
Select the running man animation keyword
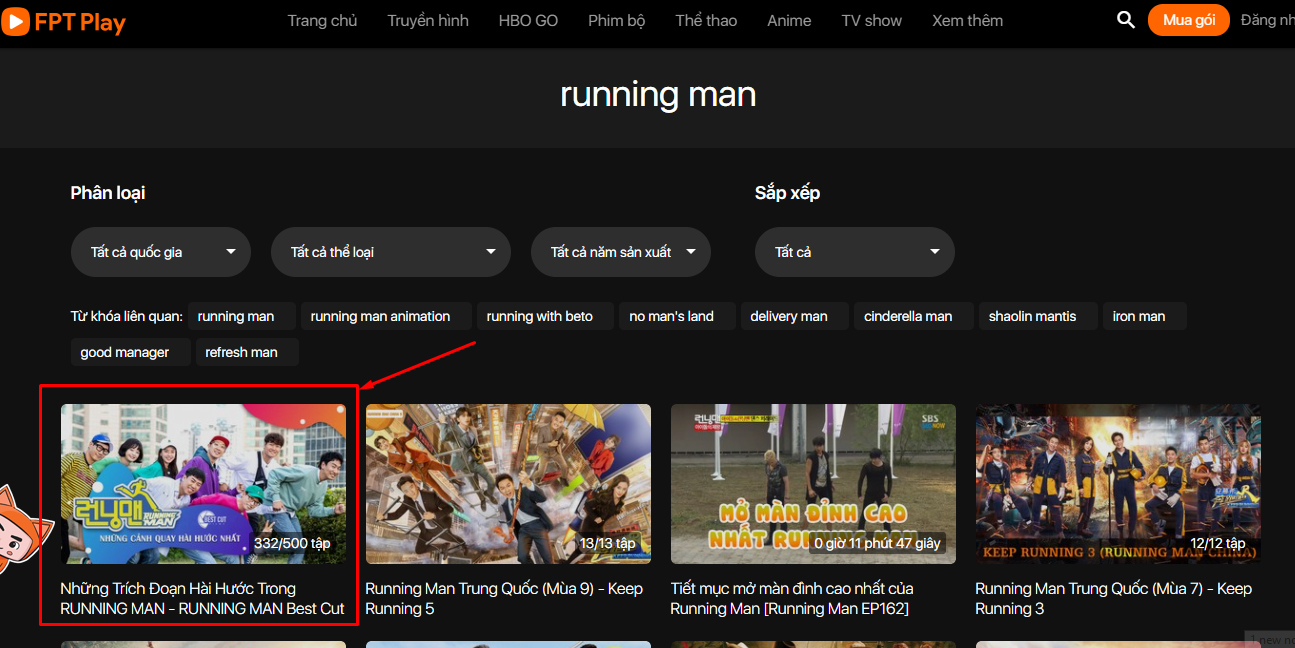click(380, 316)
